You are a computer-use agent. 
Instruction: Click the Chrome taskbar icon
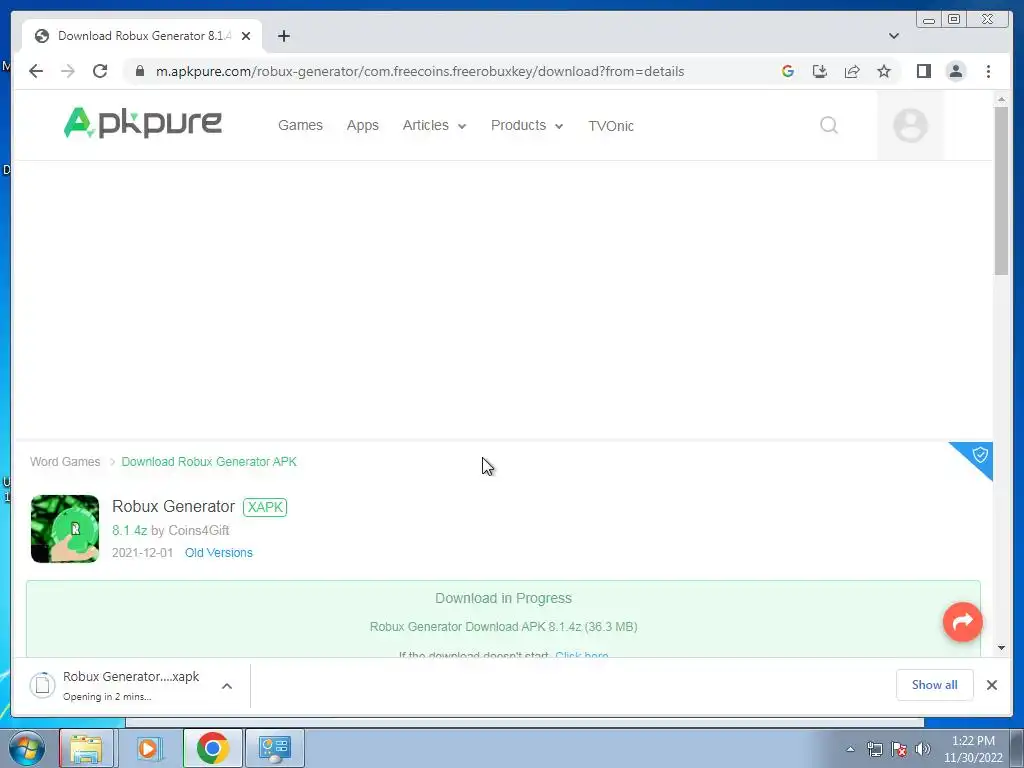tap(212, 748)
